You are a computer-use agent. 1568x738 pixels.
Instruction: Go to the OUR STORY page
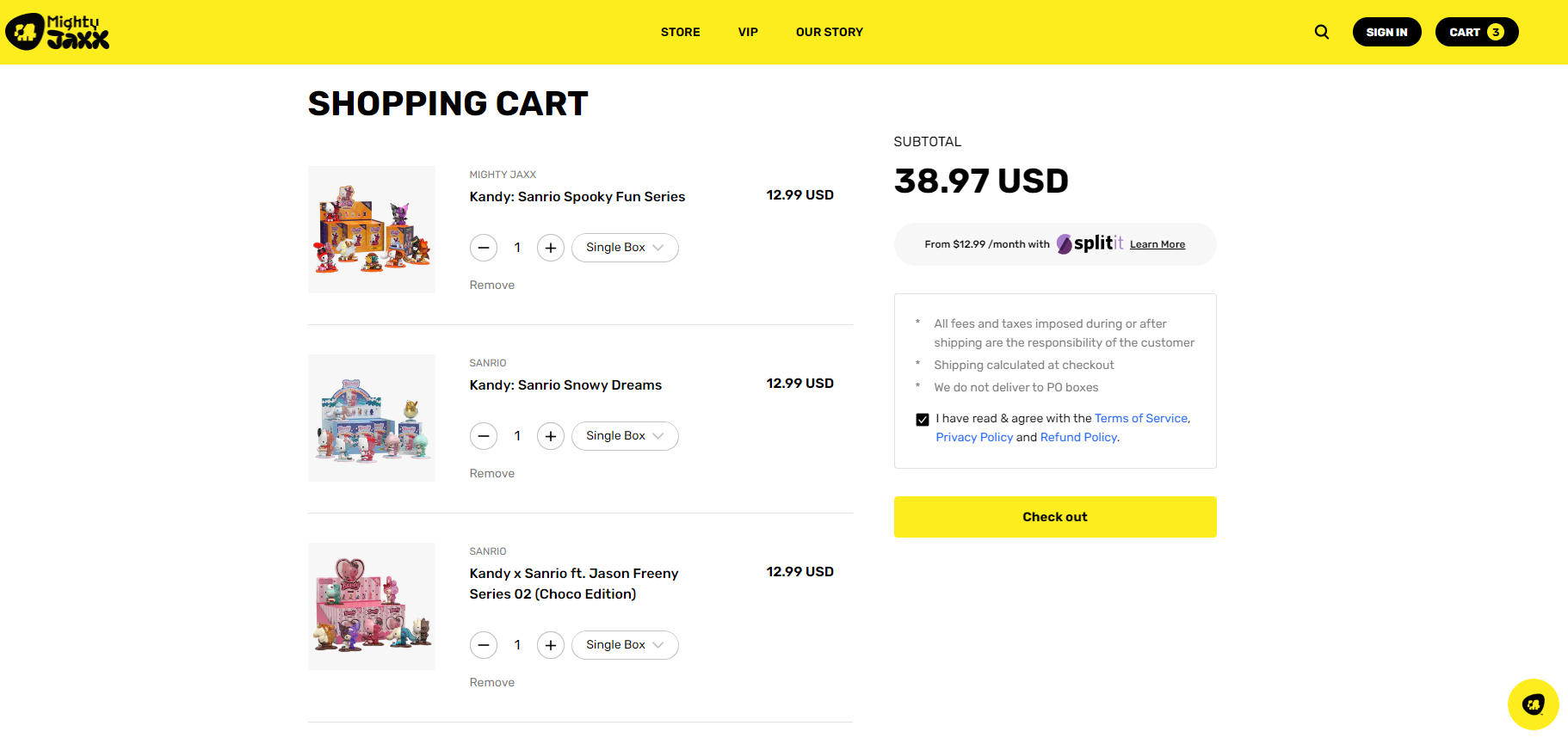pyautogui.click(x=829, y=32)
